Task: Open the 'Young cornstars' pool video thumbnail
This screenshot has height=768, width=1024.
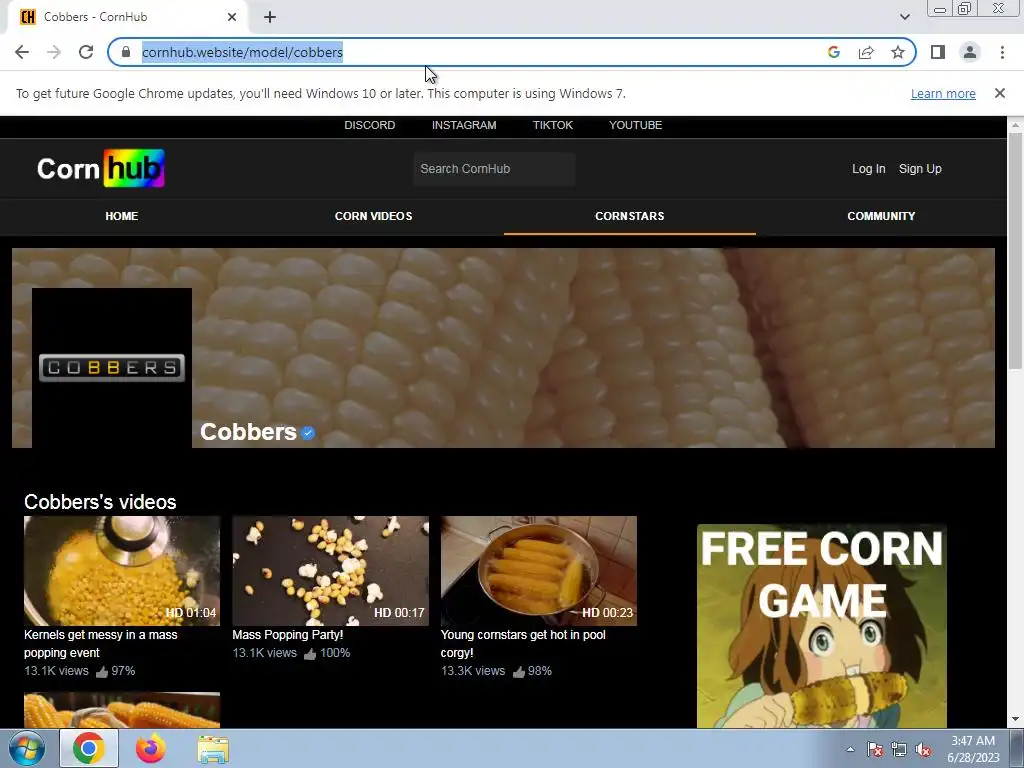Action: [x=539, y=571]
